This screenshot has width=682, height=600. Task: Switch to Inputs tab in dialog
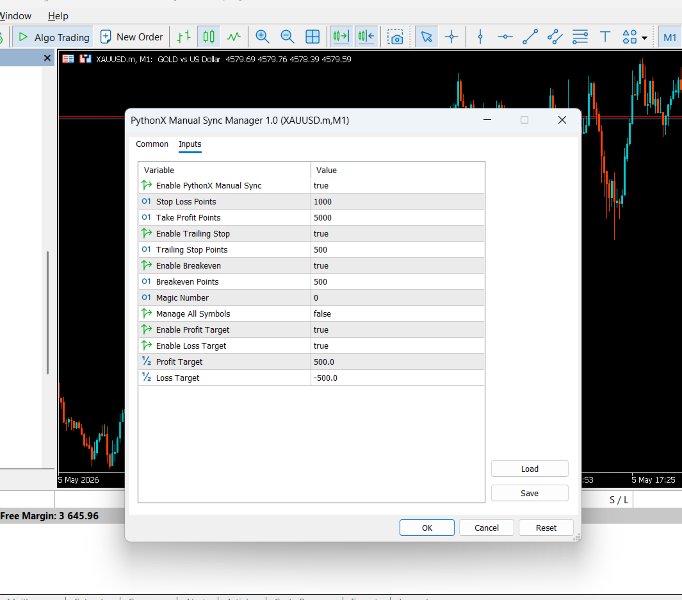(x=190, y=144)
